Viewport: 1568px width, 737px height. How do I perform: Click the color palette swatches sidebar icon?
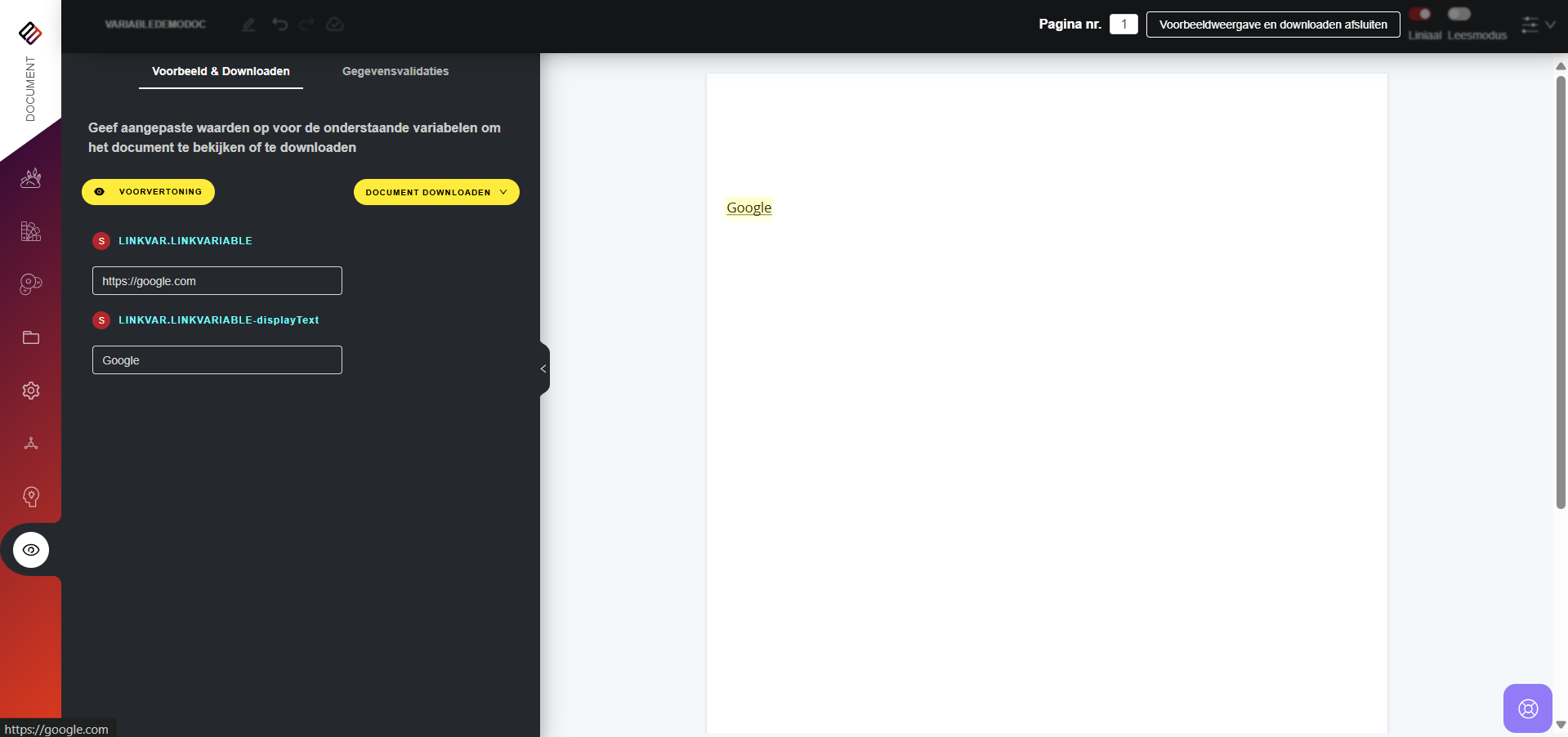[31, 231]
